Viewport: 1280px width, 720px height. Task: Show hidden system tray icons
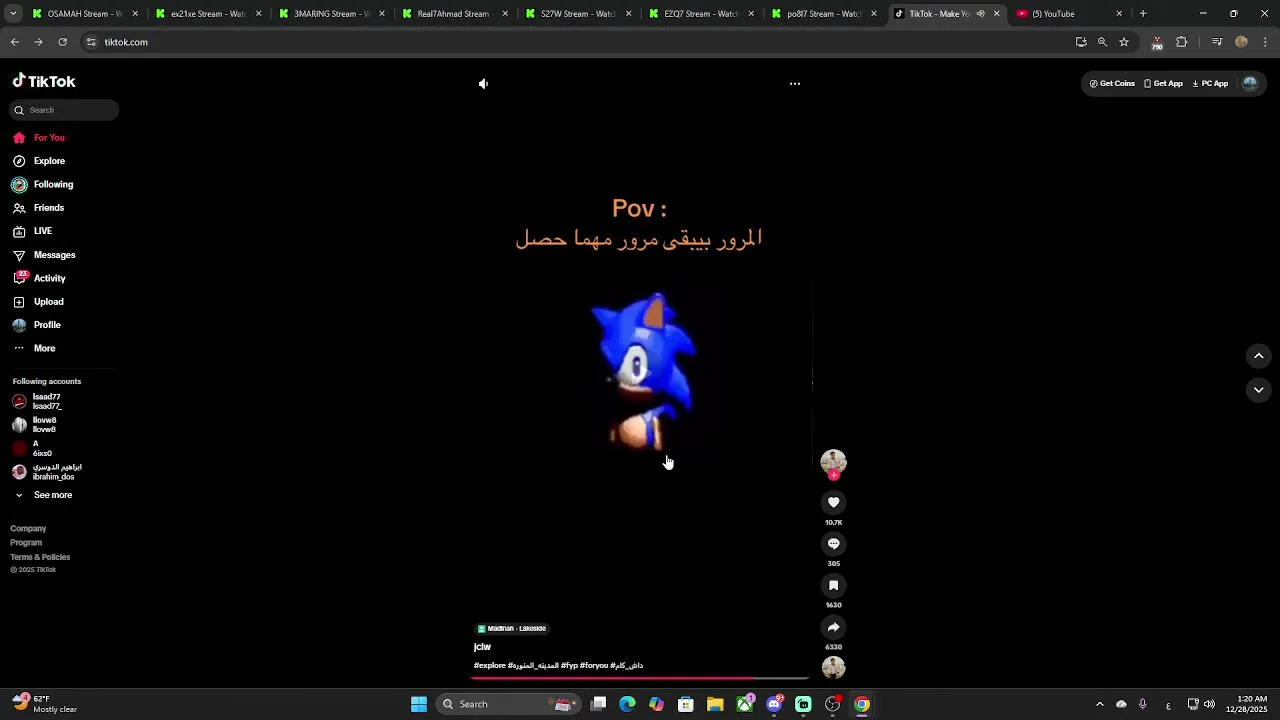pos(1100,704)
